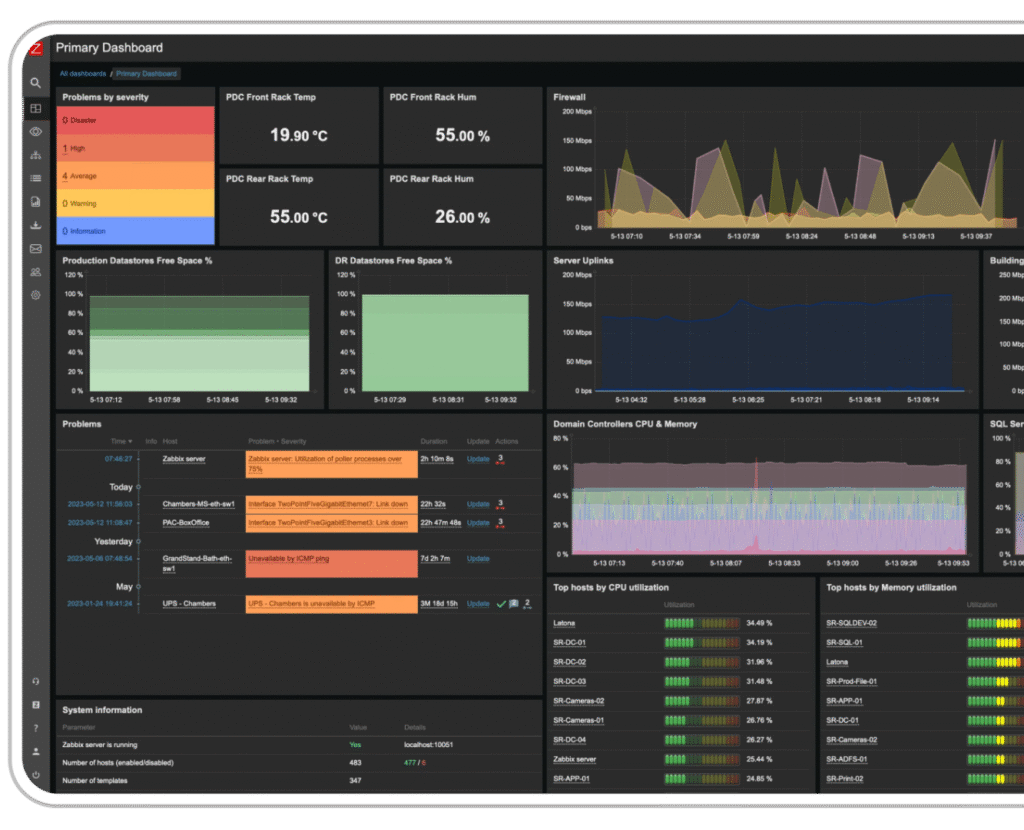Screen dimensions: 1024x830
Task: Click duration 22h 32s
Action: click(x=432, y=504)
